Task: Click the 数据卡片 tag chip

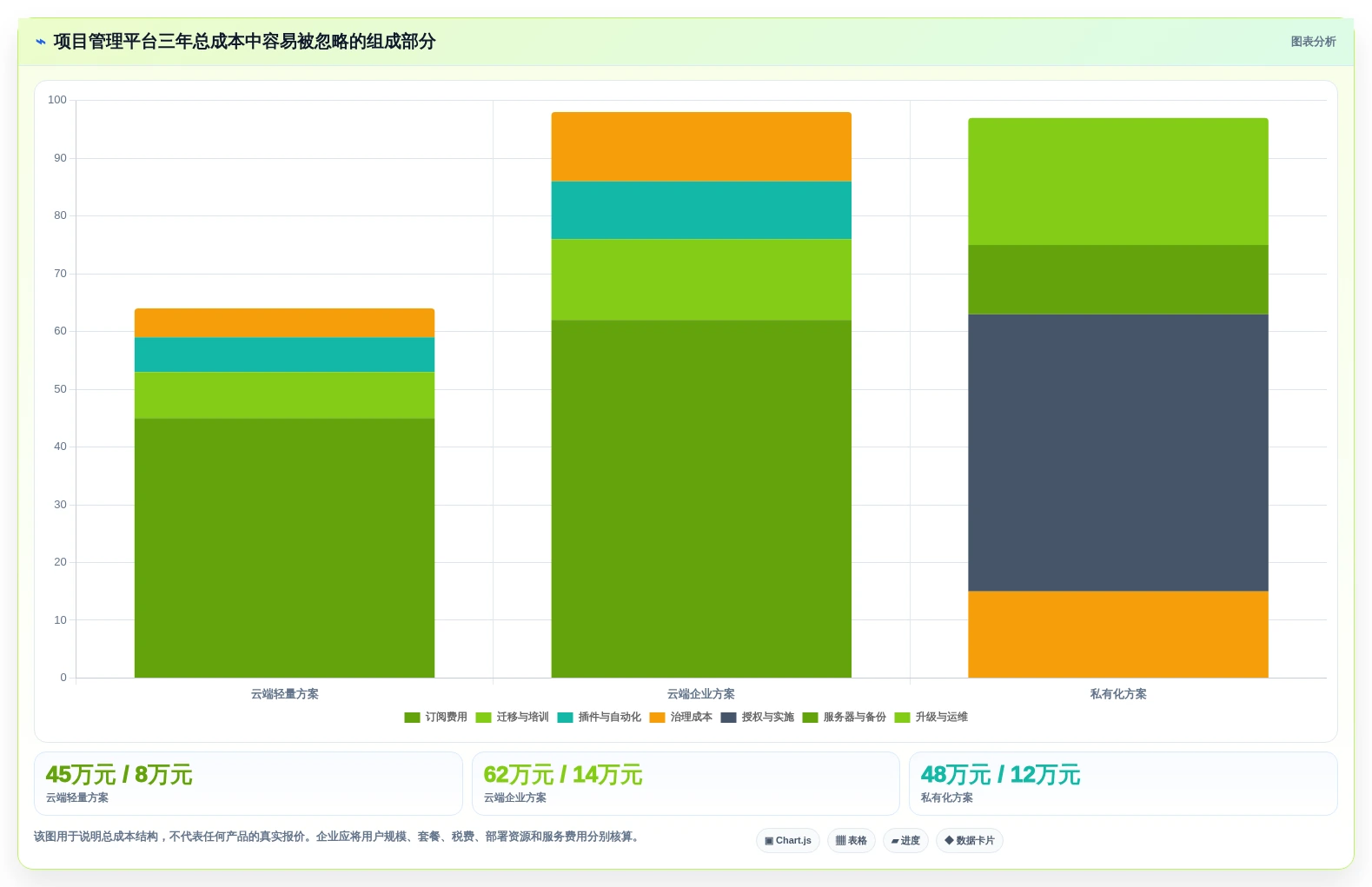Action: tap(969, 840)
